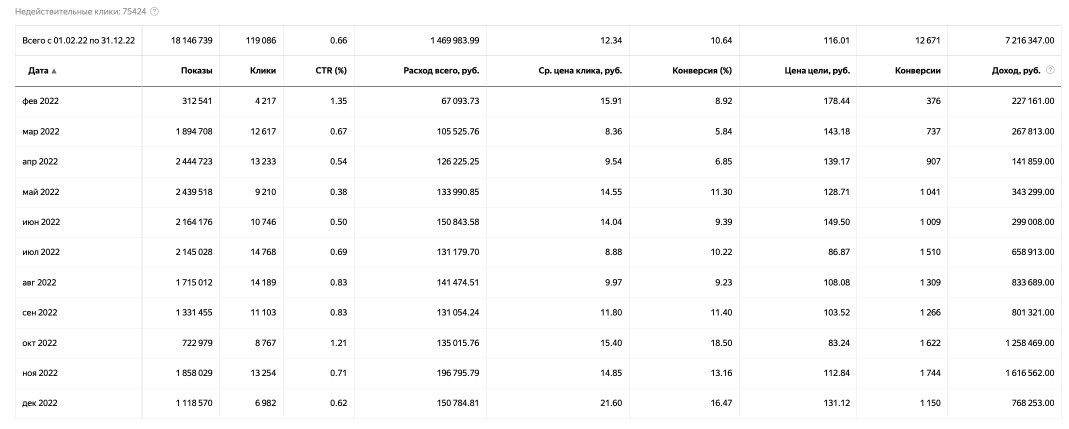Sort by Расход всего, руб. column

point(441,70)
